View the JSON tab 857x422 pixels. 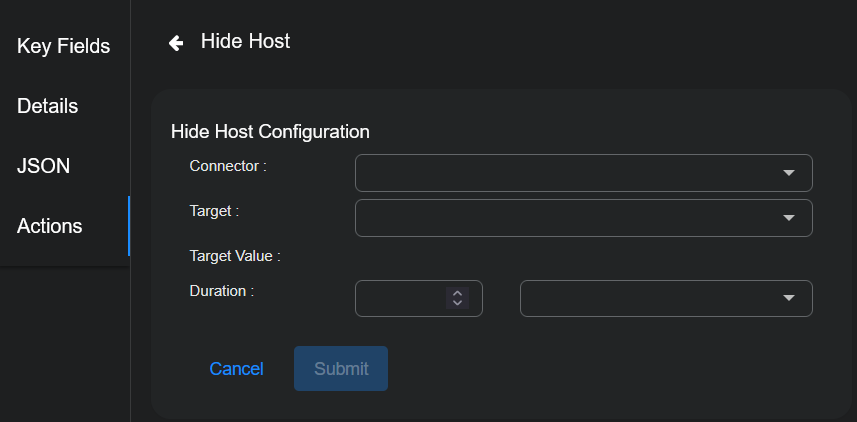(43, 166)
